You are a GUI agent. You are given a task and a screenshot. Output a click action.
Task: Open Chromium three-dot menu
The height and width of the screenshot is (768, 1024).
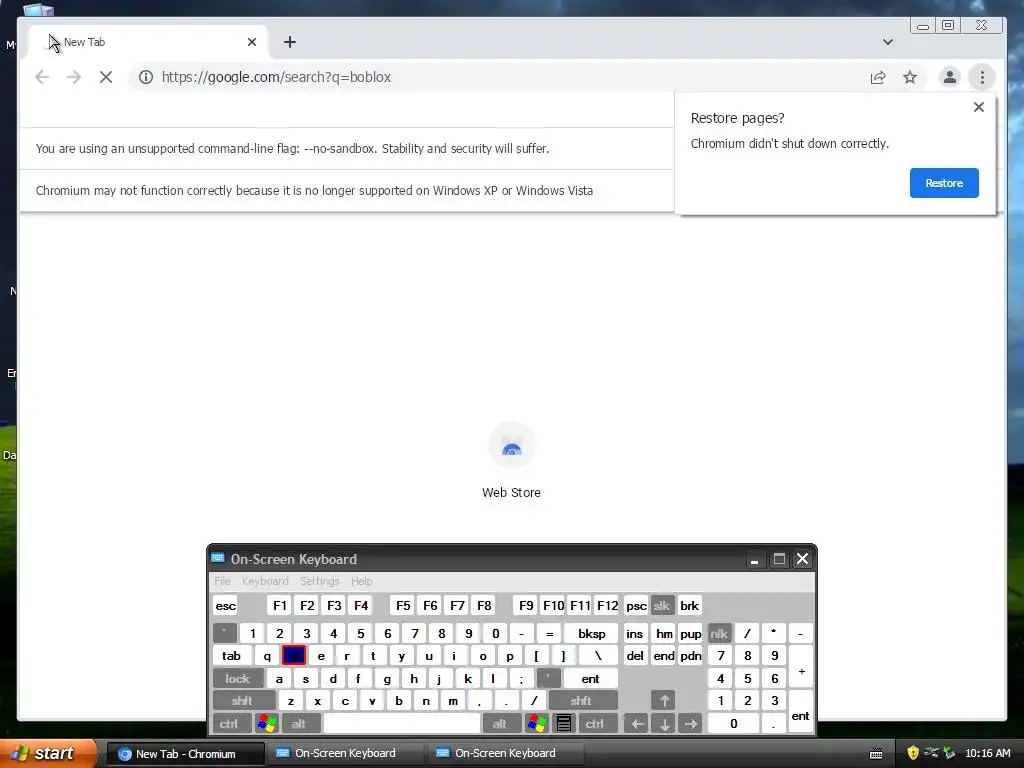(982, 77)
